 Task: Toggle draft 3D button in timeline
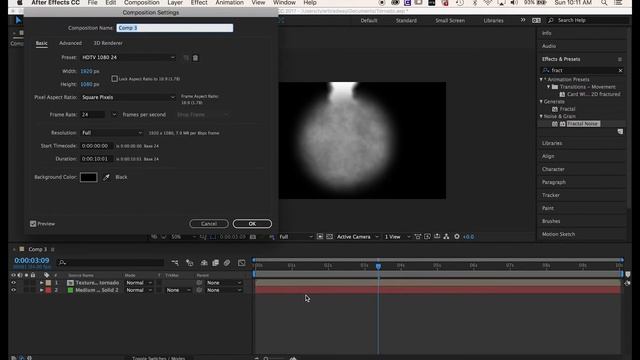tap(190, 263)
